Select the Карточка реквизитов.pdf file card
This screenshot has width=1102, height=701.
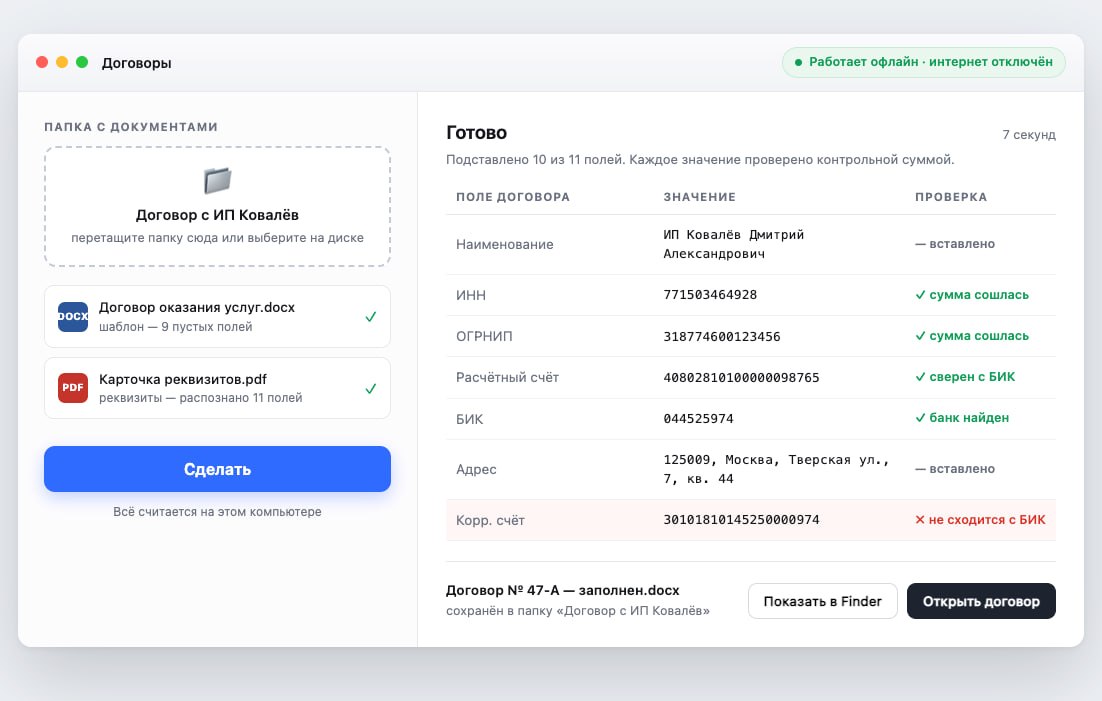(x=217, y=388)
